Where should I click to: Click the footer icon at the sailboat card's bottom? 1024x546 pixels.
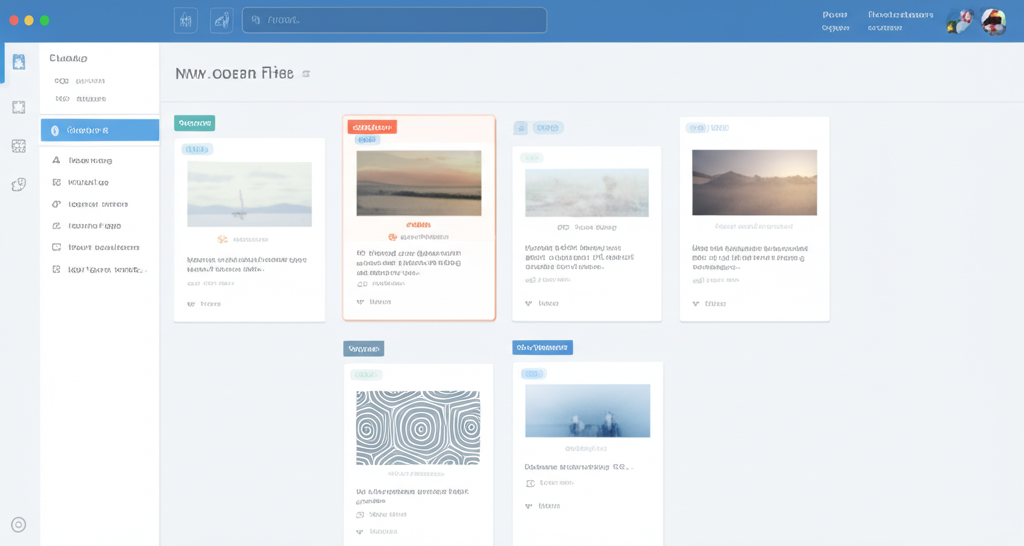coord(191,304)
